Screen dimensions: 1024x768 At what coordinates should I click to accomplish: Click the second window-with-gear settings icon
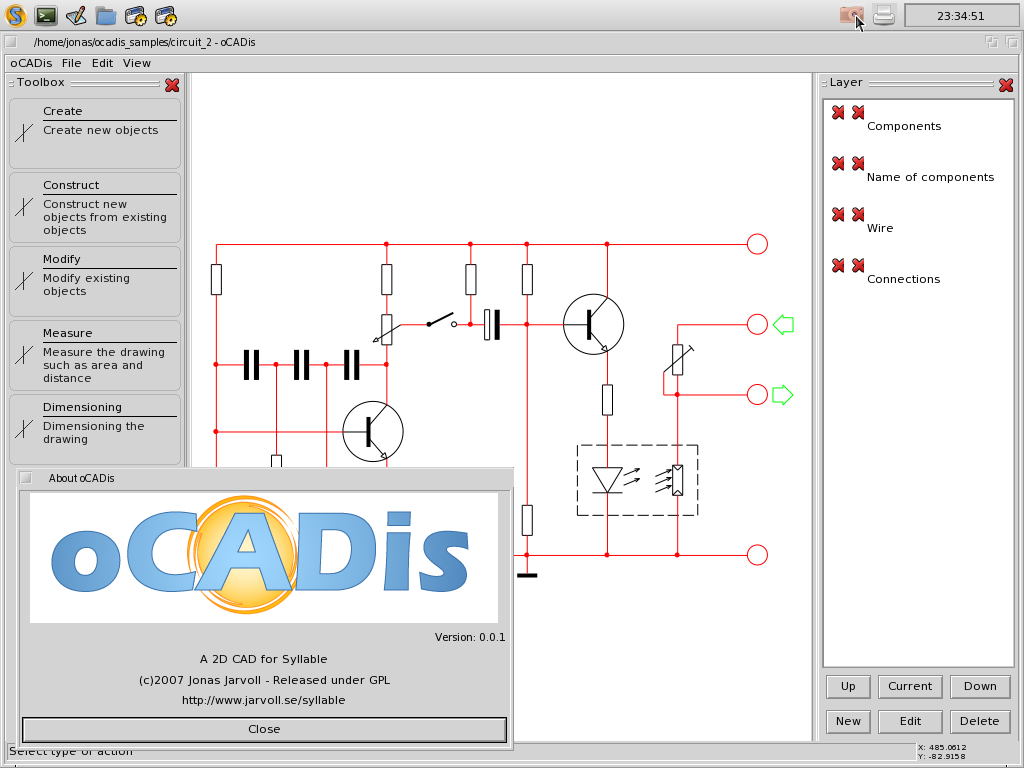click(166, 16)
